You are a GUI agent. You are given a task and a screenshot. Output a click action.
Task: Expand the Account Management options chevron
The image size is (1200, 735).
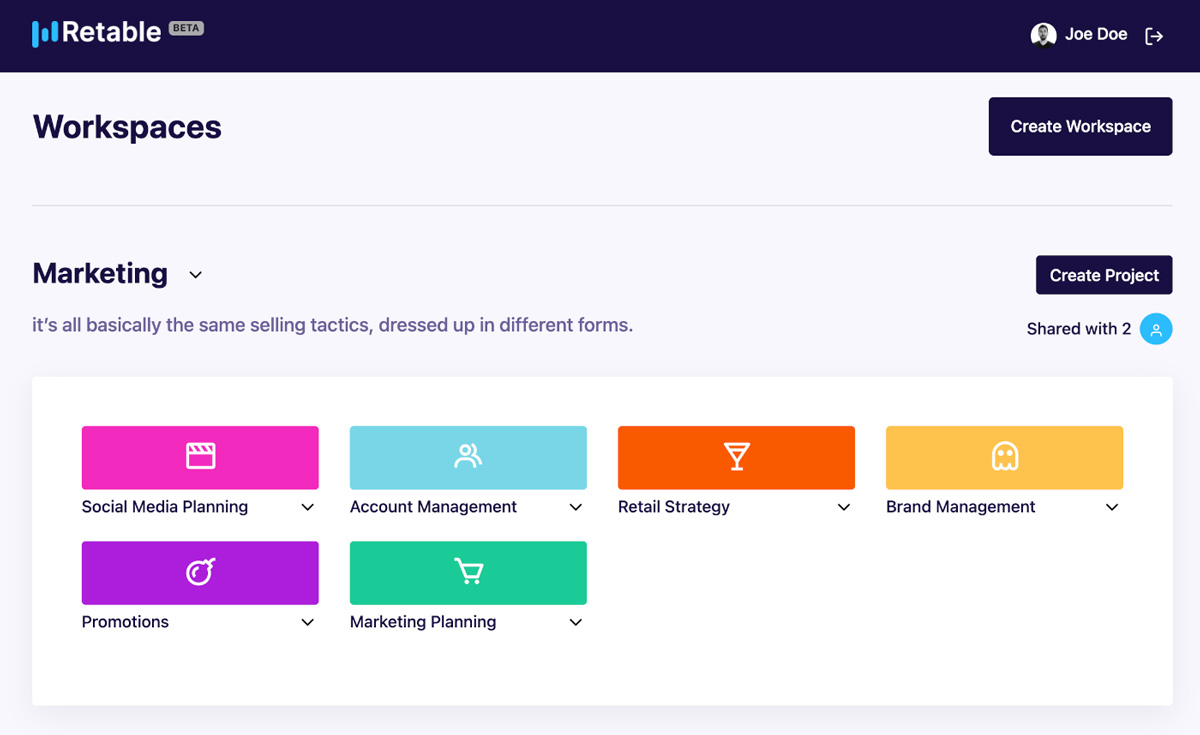[575, 508]
